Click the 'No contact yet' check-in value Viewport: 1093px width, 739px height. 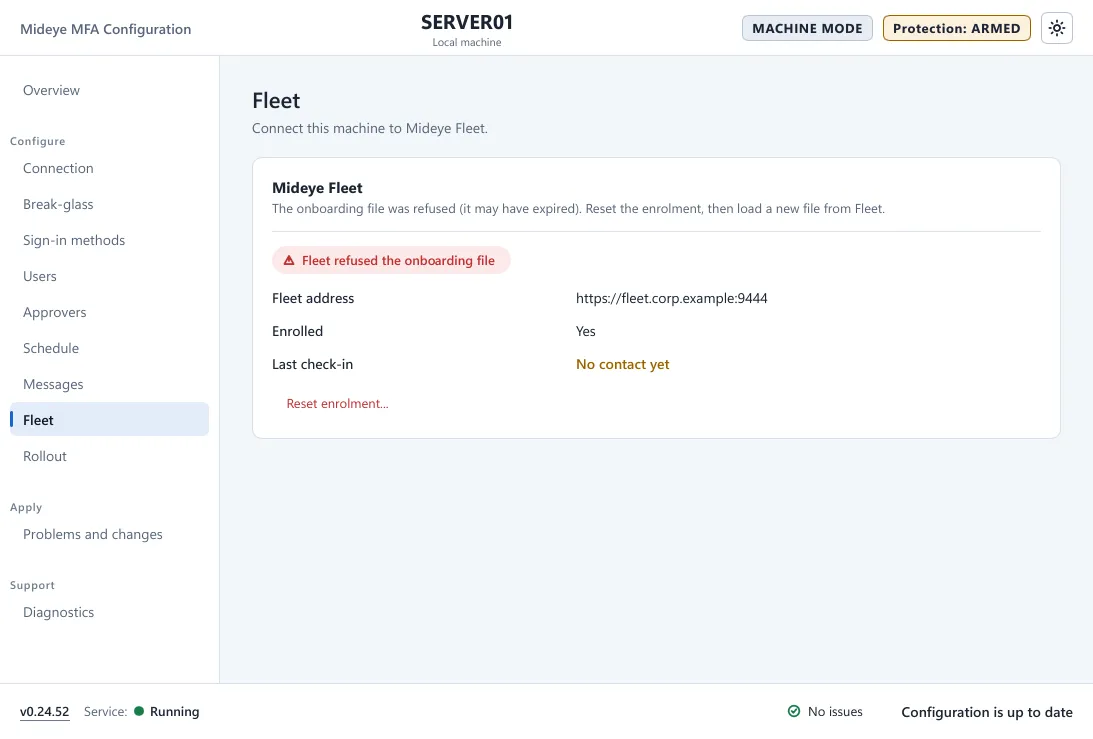(622, 365)
